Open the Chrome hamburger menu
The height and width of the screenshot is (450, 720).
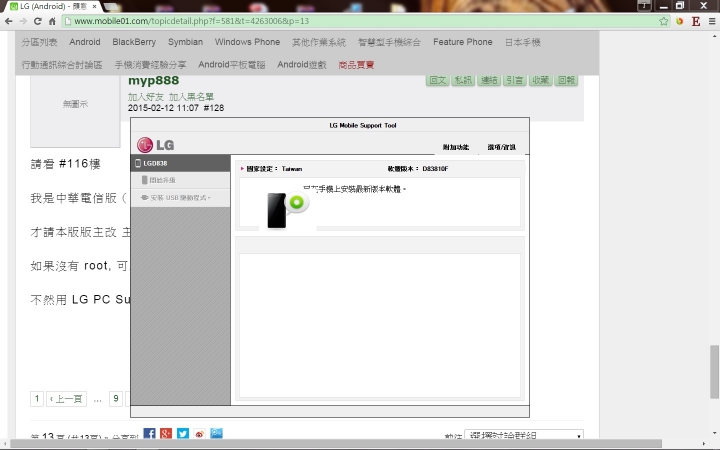coord(712,21)
